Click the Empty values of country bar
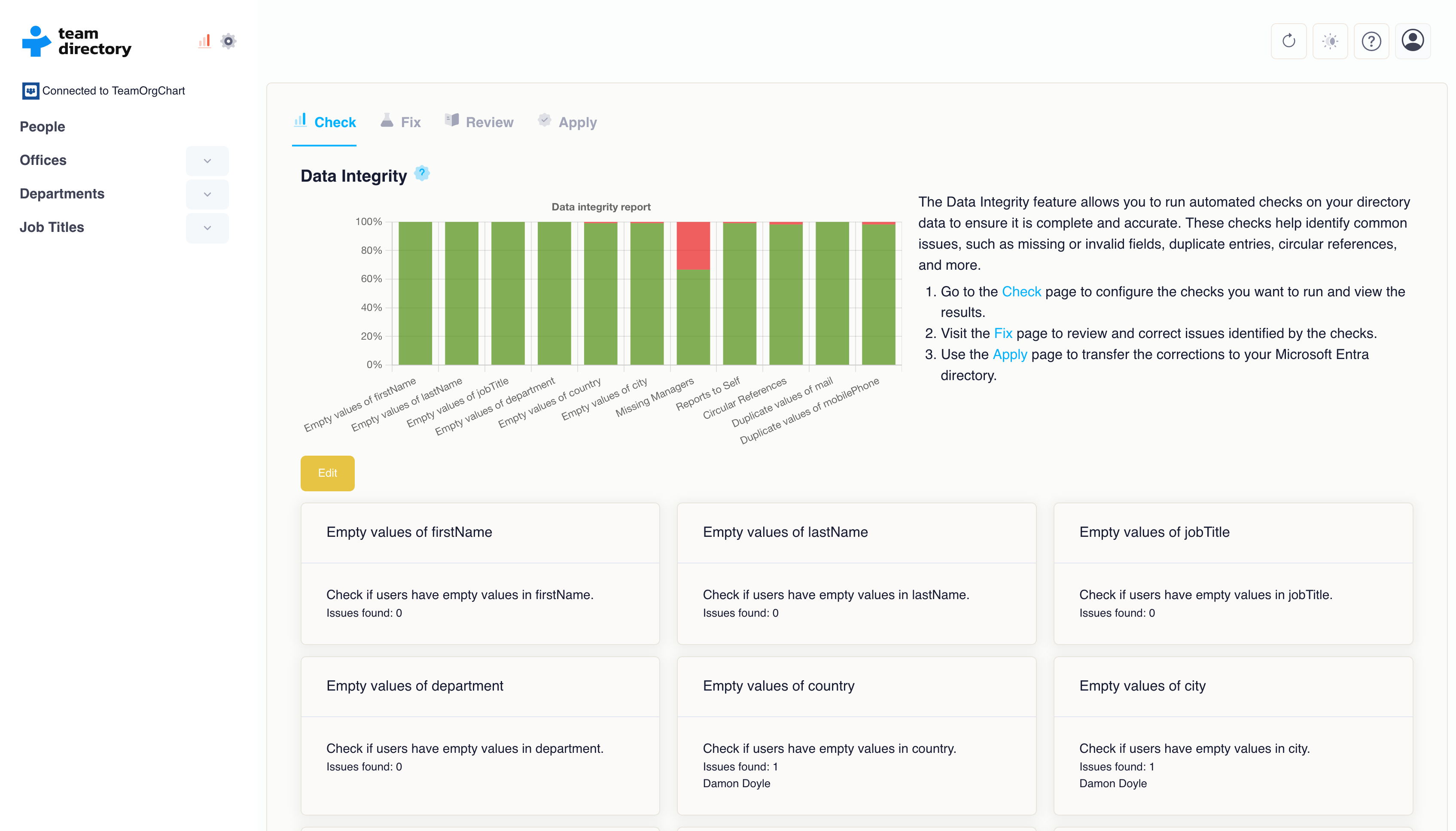1456x831 pixels. pyautogui.click(x=600, y=293)
